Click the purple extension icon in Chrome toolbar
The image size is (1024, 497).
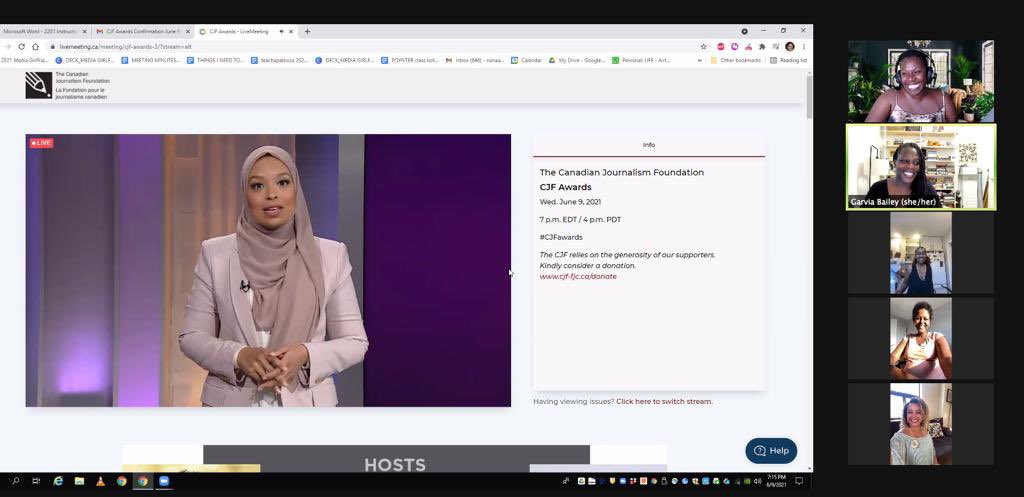coord(735,46)
